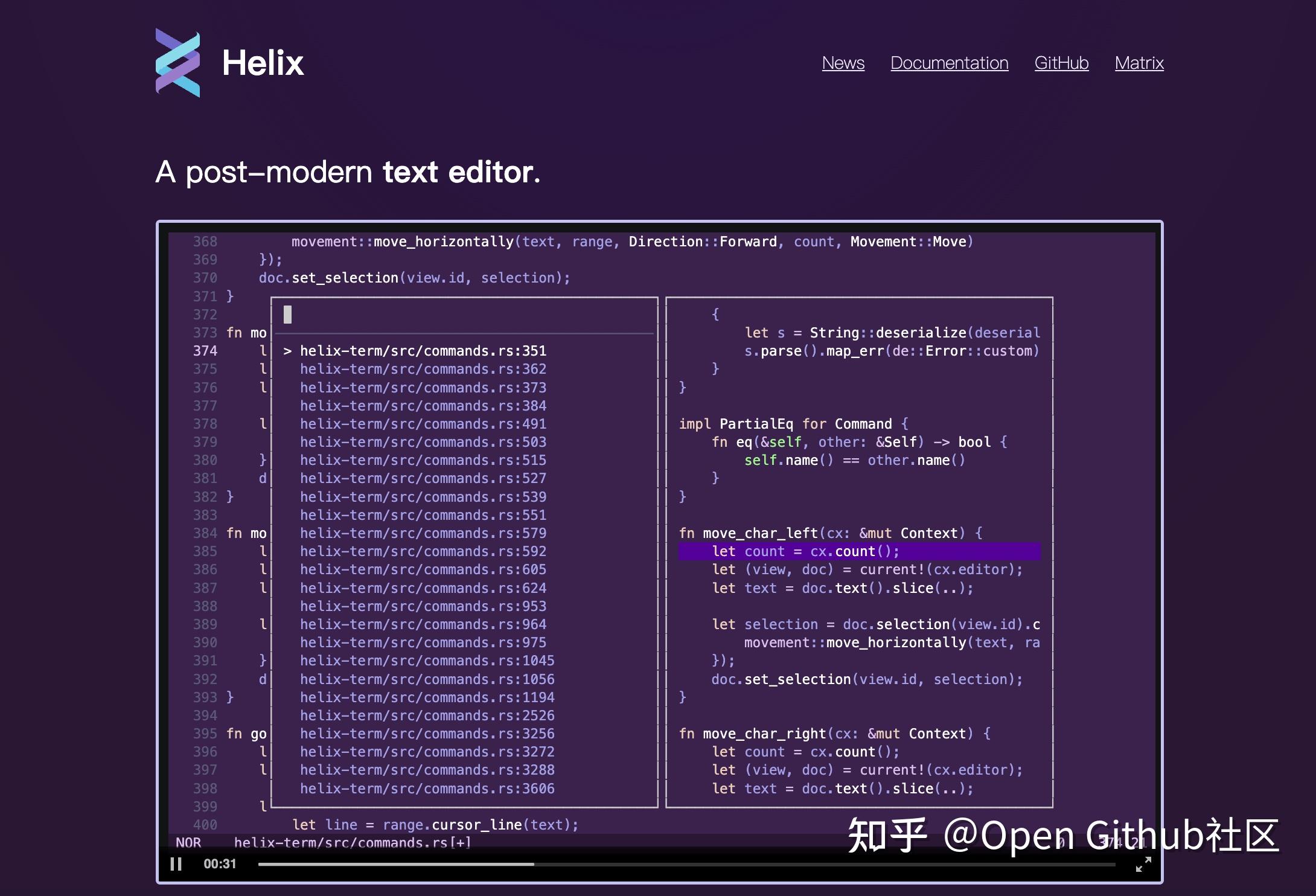Screen dimensions: 1316x896
Task: Select picker entry helix-term/src/commands.rs:362
Action: click(423, 369)
